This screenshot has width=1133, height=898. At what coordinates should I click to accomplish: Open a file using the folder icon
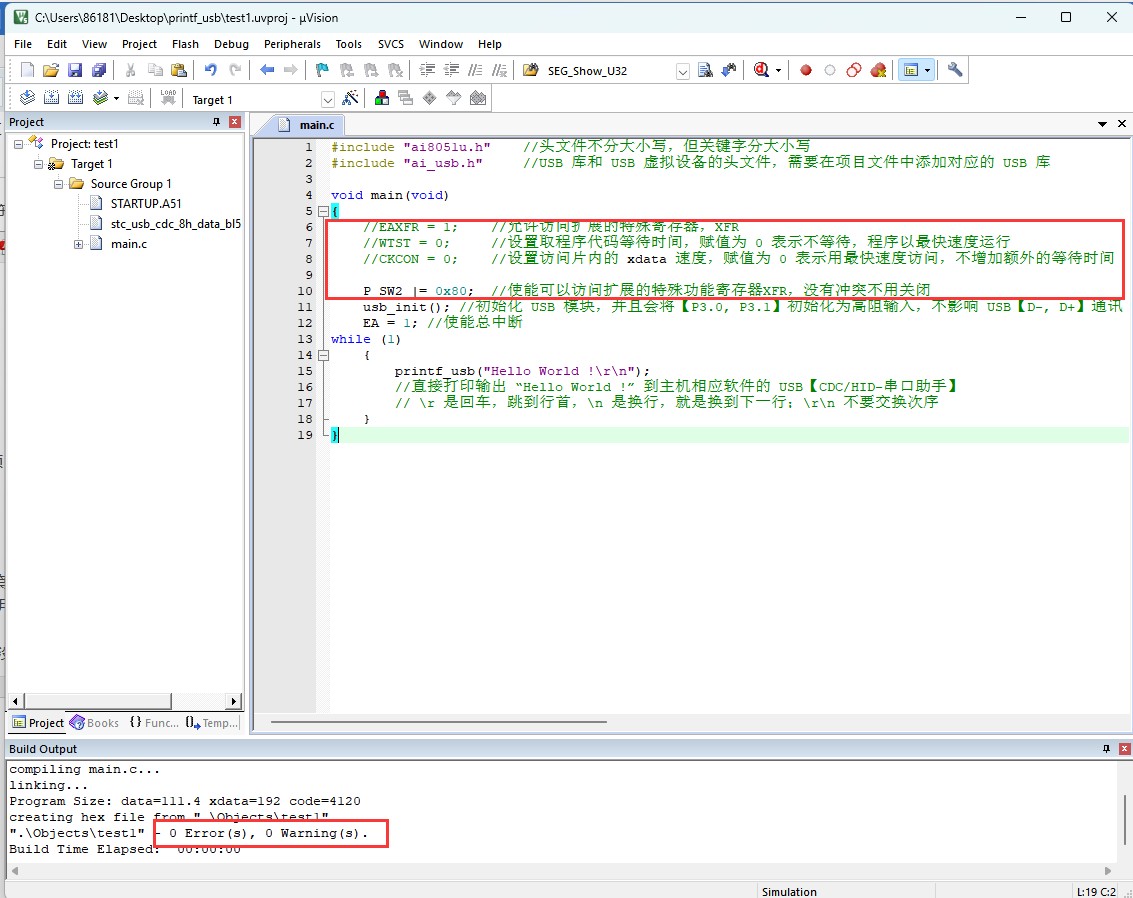51,70
